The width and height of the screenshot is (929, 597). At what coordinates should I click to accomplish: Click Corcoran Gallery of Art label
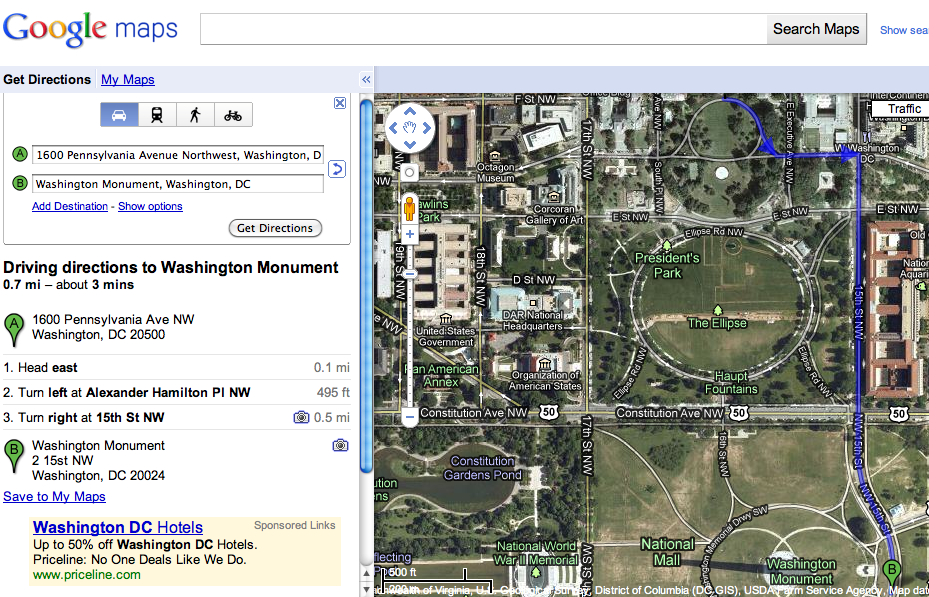554,214
